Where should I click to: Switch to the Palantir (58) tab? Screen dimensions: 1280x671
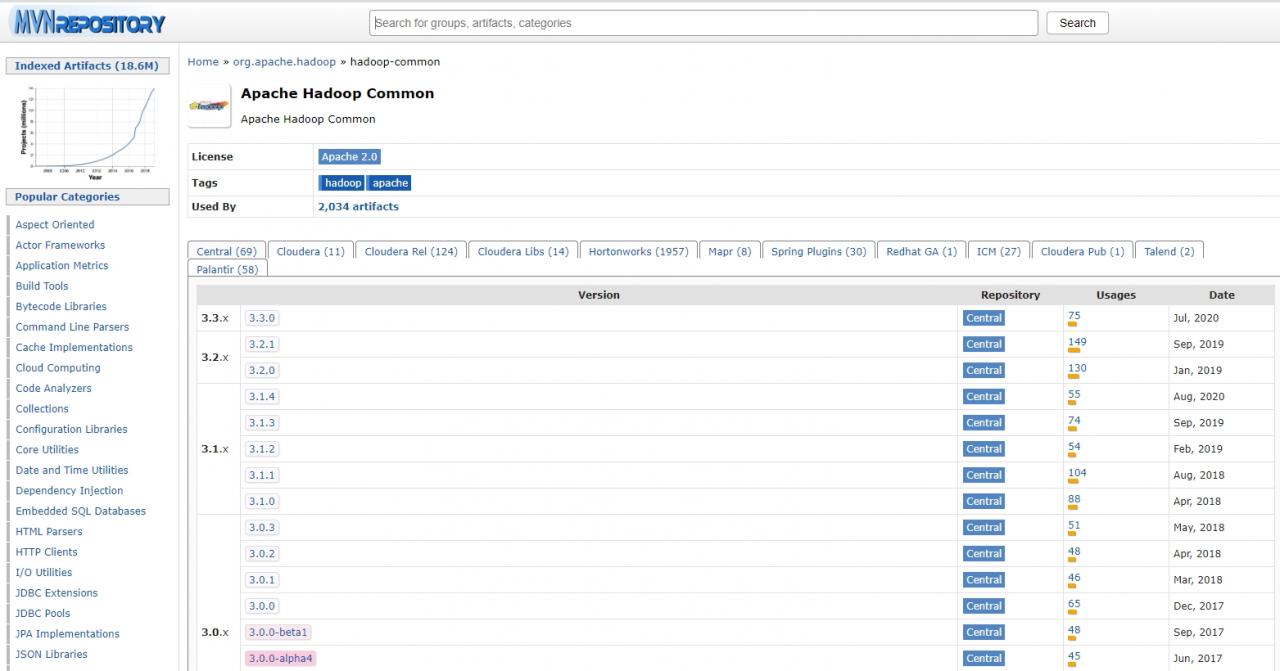[227, 269]
